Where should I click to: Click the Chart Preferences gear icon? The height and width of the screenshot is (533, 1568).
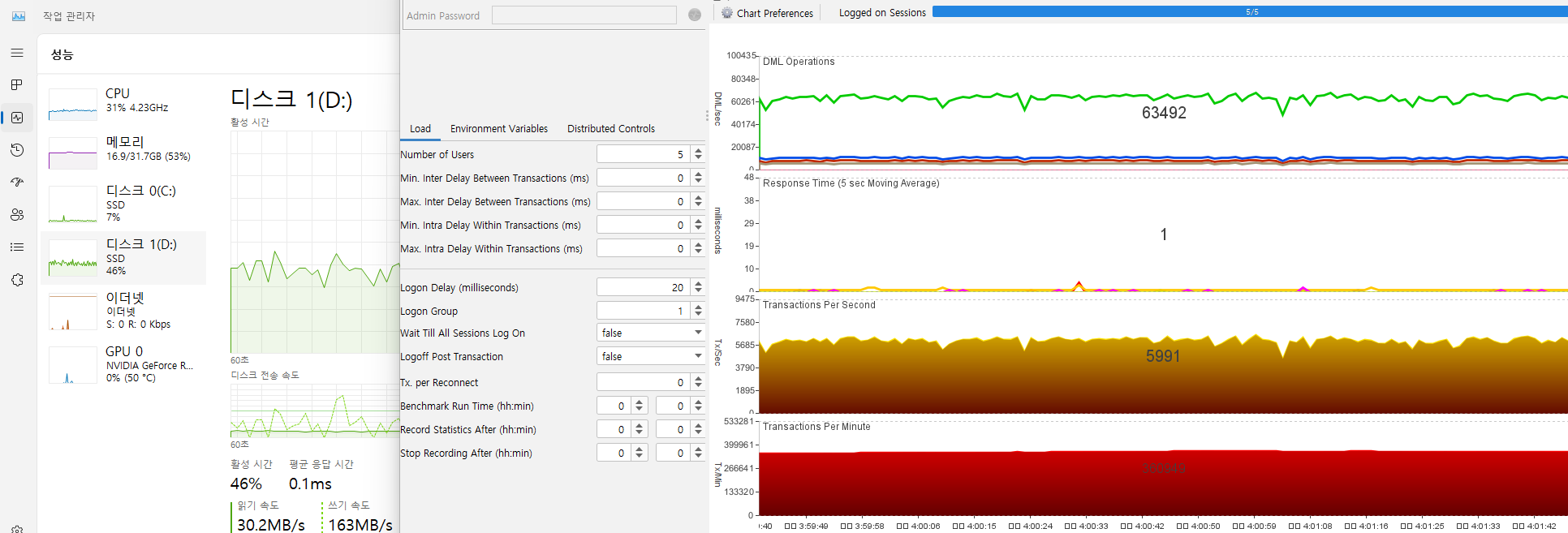pyautogui.click(x=727, y=13)
